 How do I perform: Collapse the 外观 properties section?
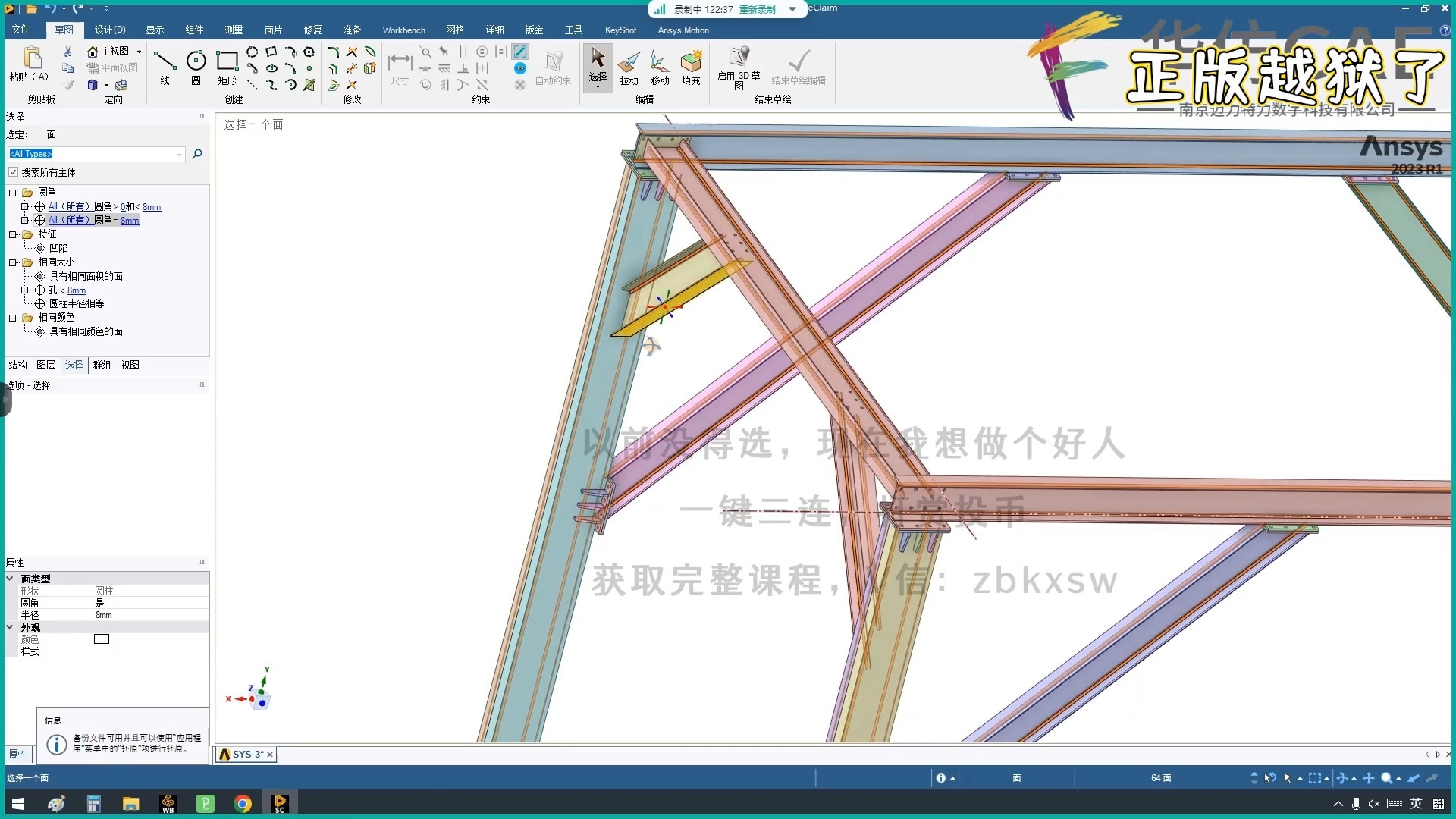(x=10, y=627)
